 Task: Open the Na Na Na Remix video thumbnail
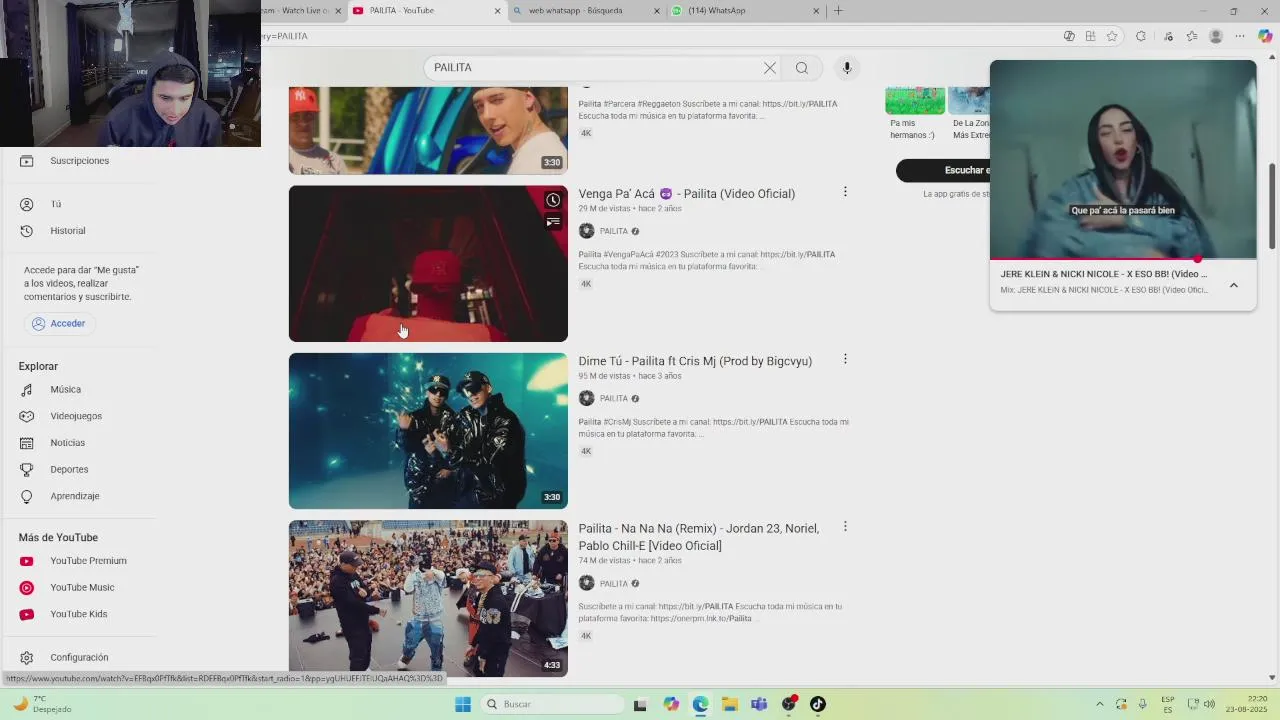[x=428, y=598]
